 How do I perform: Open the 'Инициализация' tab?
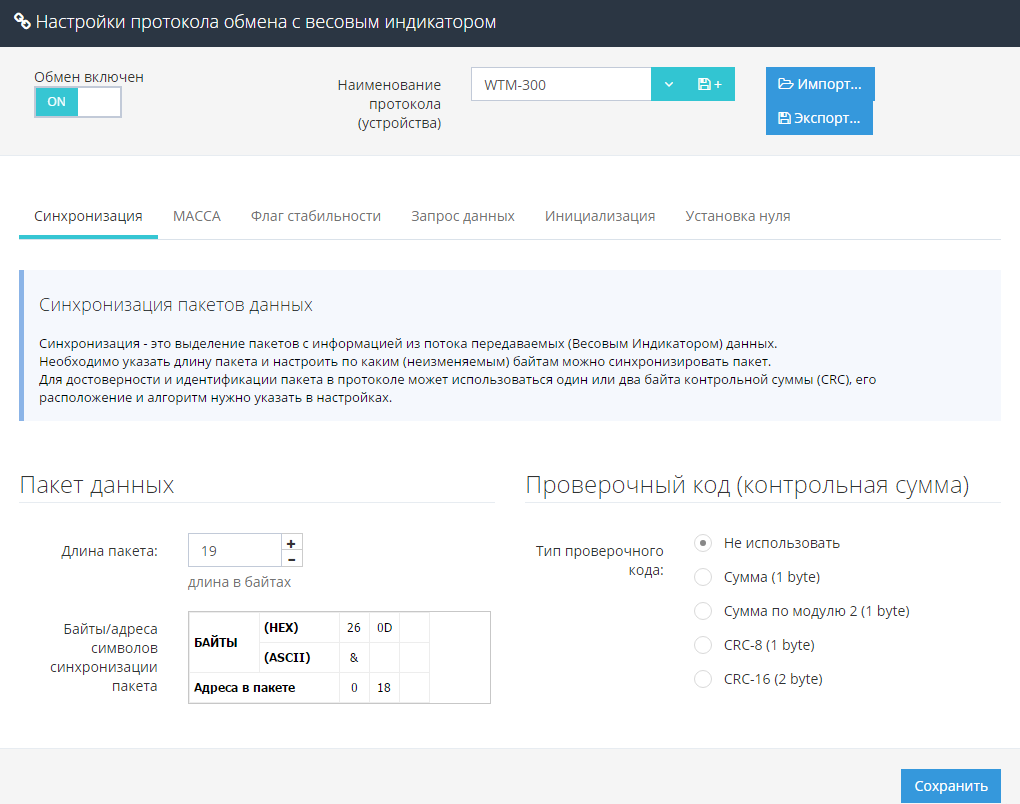pyautogui.click(x=600, y=216)
